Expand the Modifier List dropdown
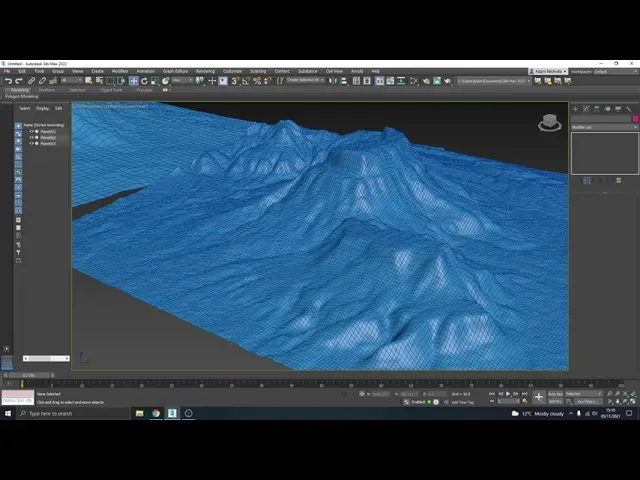This screenshot has width=640, height=480. (x=604, y=127)
